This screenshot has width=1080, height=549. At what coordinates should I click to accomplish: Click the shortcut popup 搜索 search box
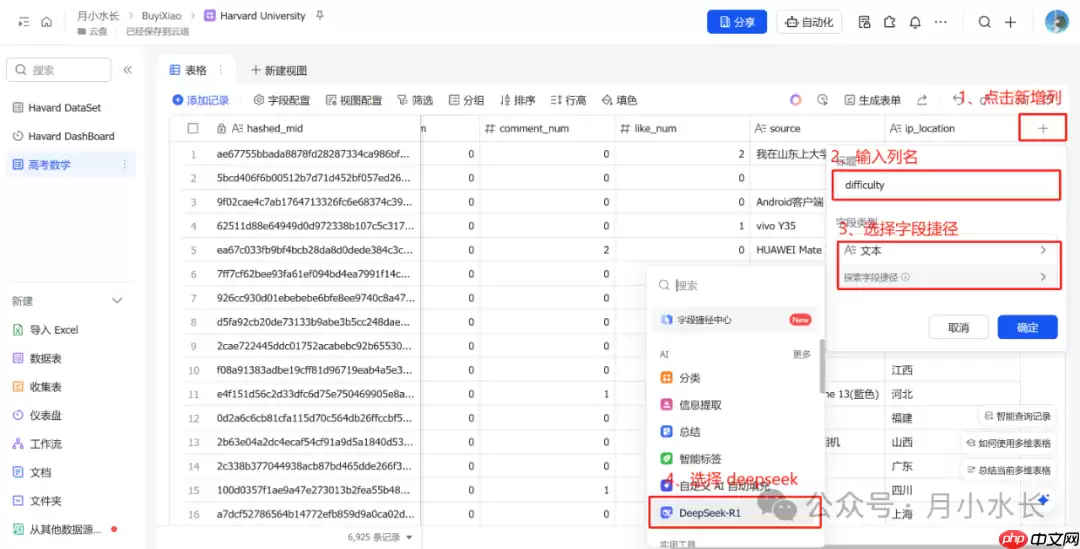tap(736, 285)
